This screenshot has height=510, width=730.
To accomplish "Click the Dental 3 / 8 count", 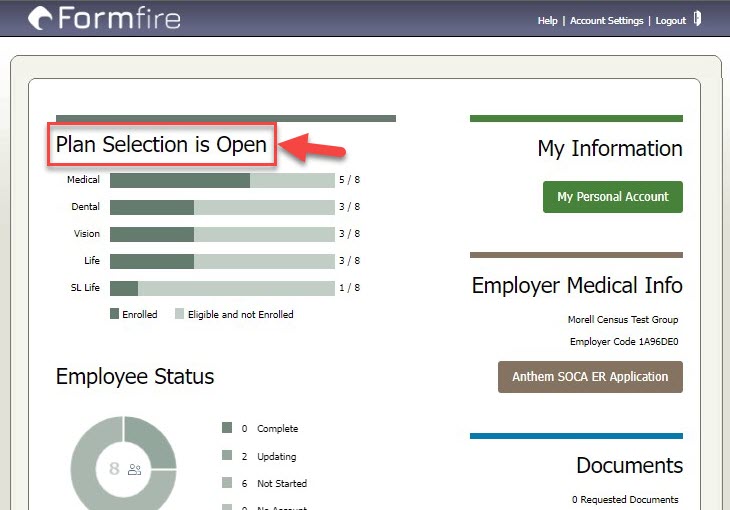I will (349, 207).
